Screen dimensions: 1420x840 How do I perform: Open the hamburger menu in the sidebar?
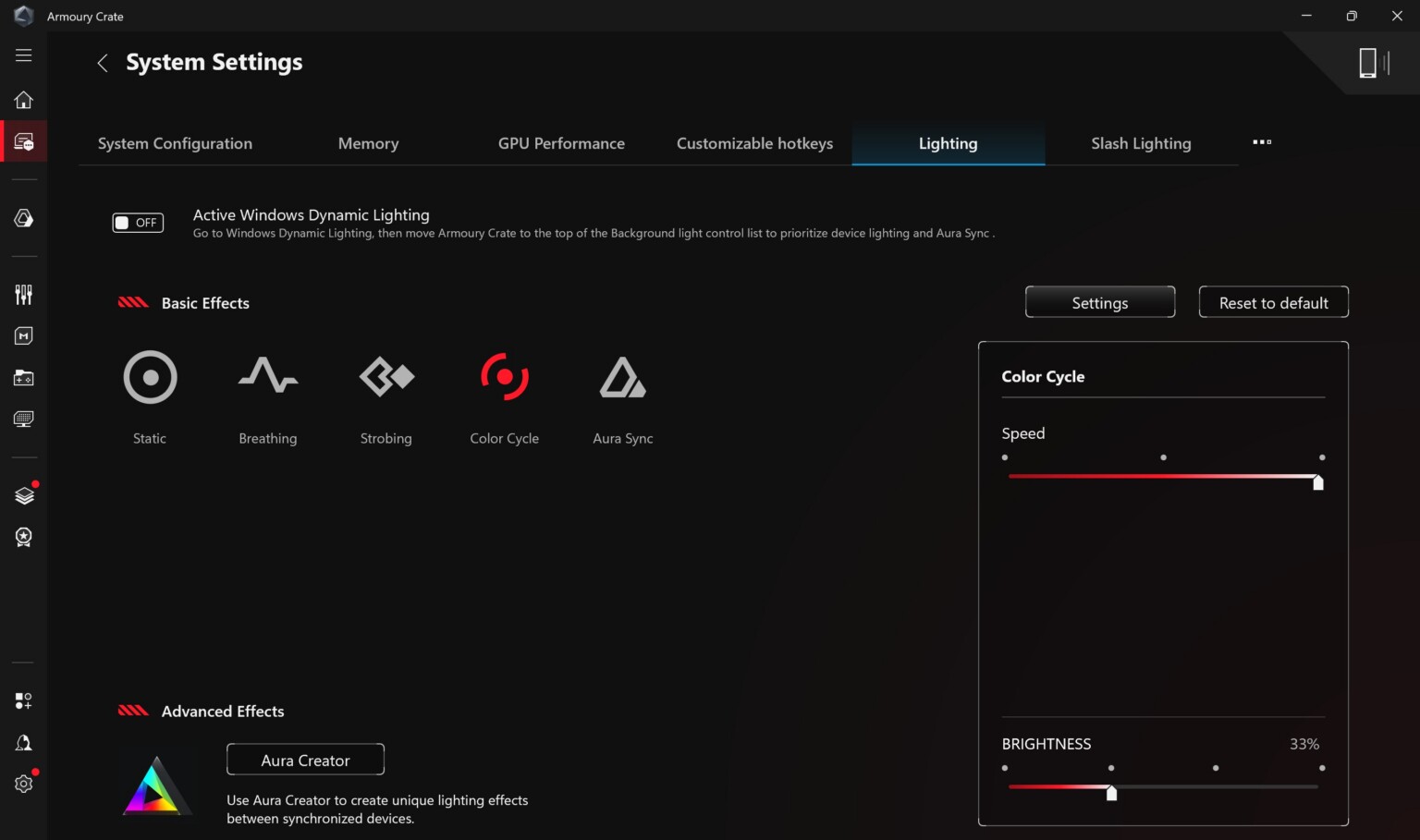24,55
